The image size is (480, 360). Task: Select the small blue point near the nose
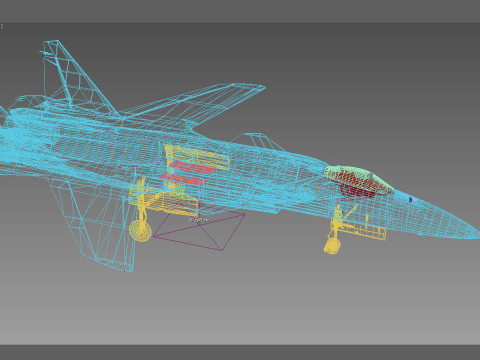[x=411, y=200]
